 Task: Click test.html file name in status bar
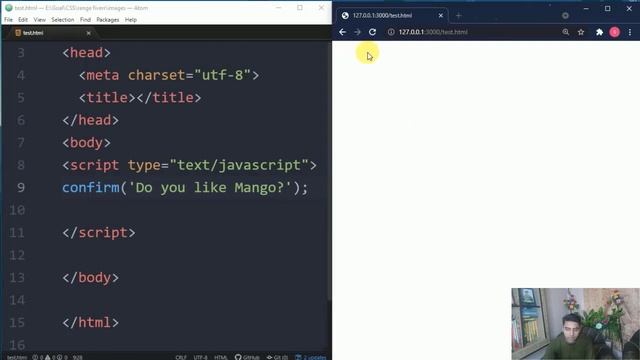coord(17,357)
